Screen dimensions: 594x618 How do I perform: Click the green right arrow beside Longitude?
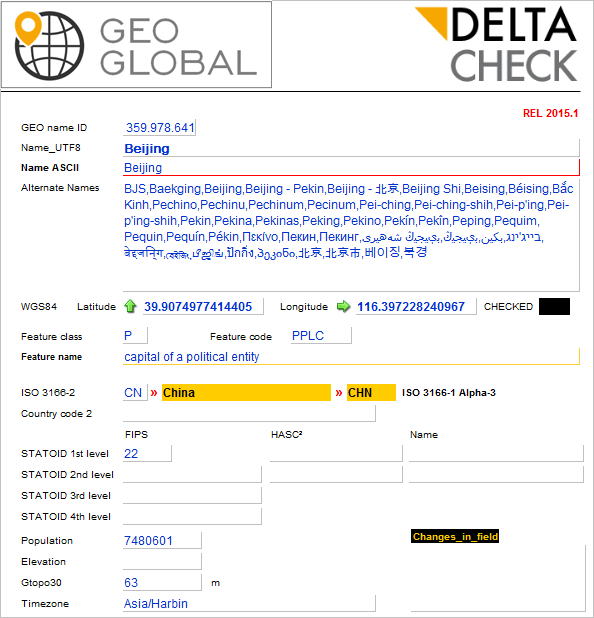click(x=343, y=306)
